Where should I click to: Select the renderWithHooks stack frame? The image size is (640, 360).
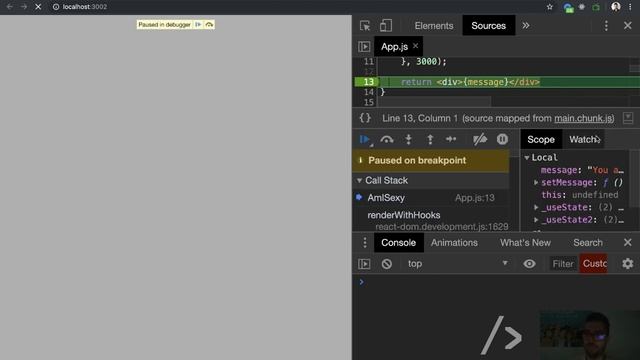431,220
